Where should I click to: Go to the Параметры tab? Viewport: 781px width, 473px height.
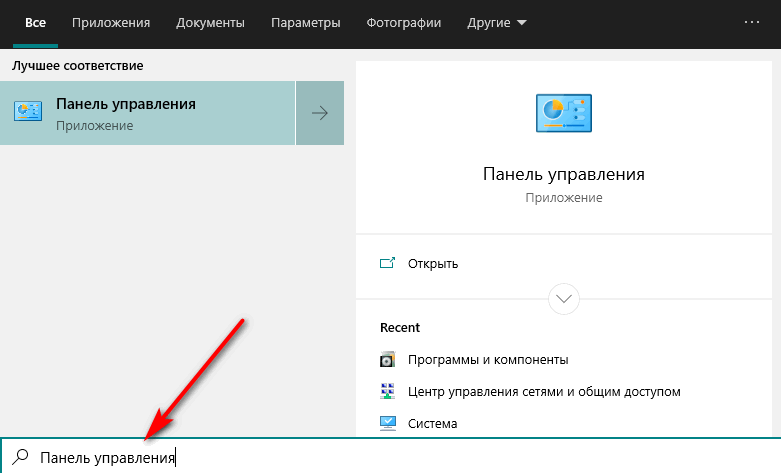point(305,23)
